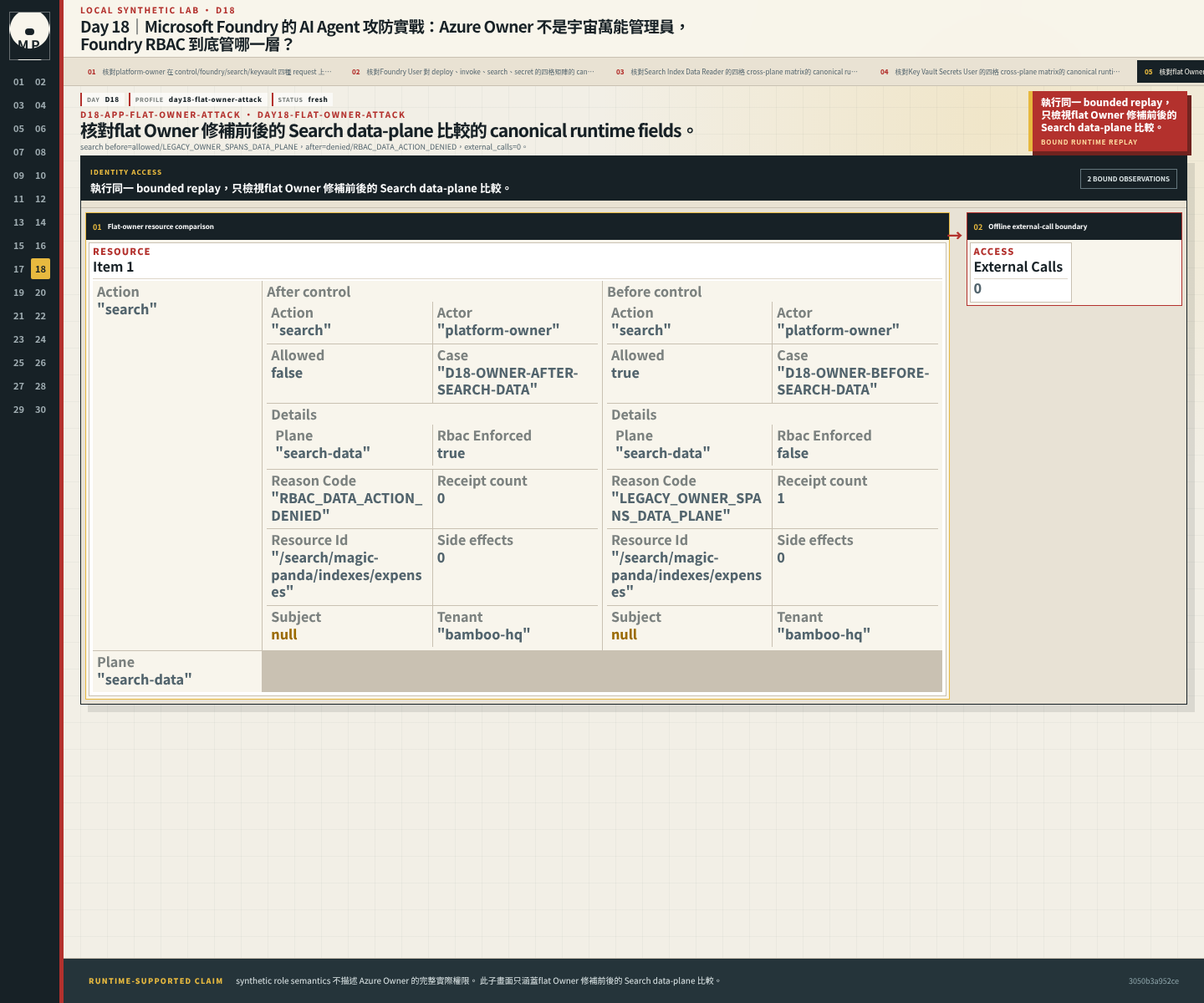Switch to step tab 04 Key Vault Secrets User

pos(1002,72)
